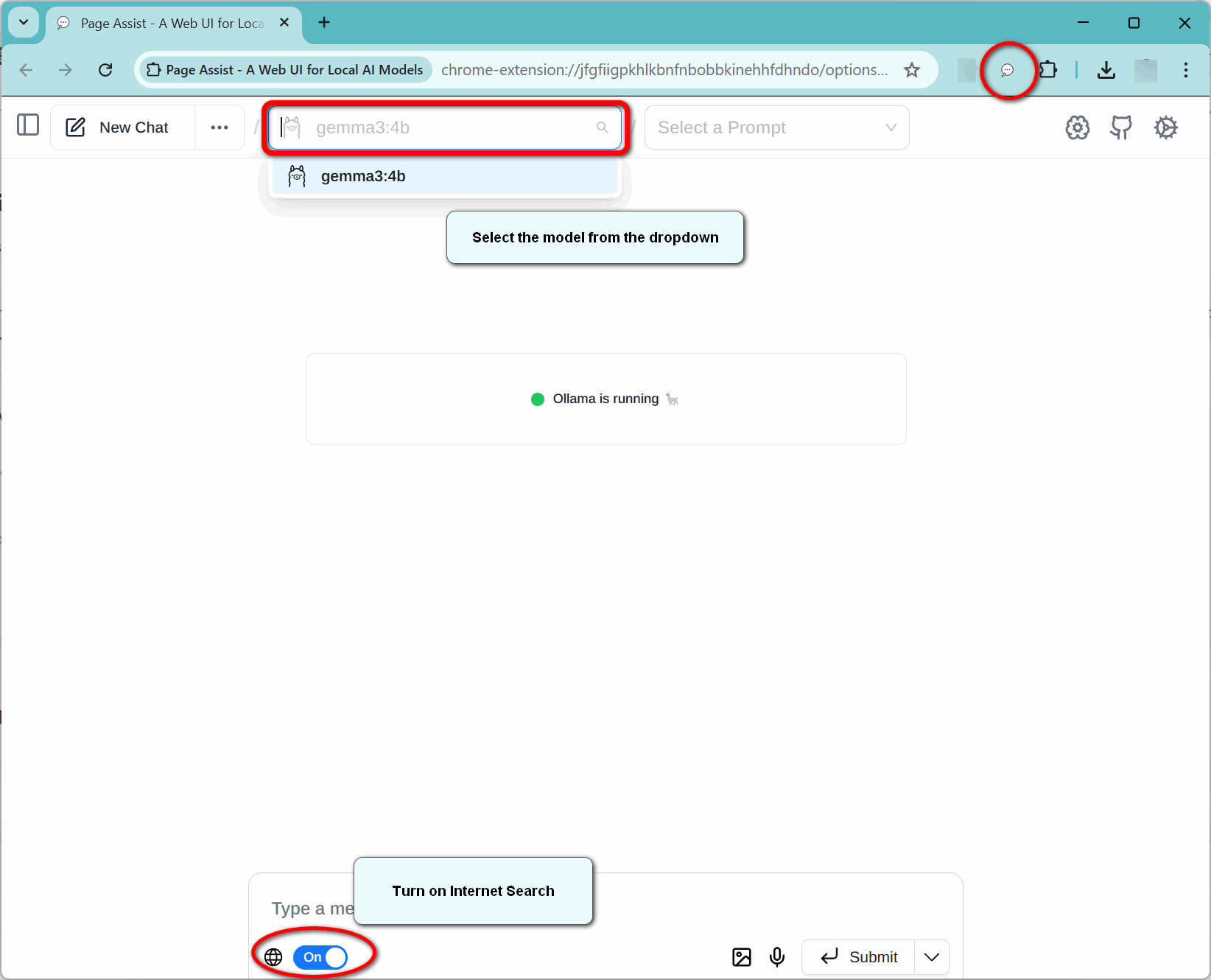The image size is (1211, 980).
Task: Open browser Downloads
Action: (1106, 70)
